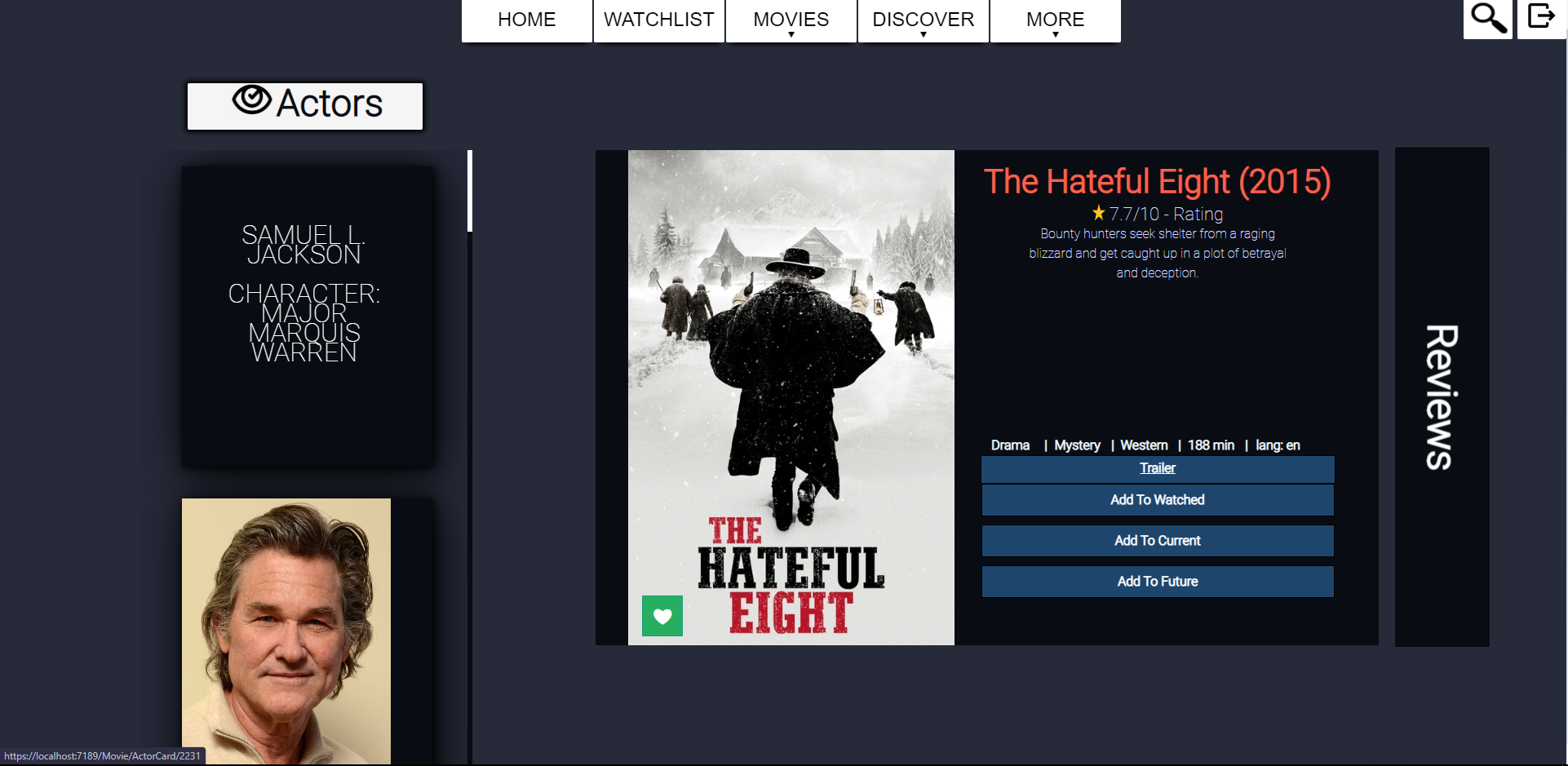Expand the DISCOVER dropdown menu
Image resolution: width=1568 pixels, height=766 pixels.
[924, 20]
